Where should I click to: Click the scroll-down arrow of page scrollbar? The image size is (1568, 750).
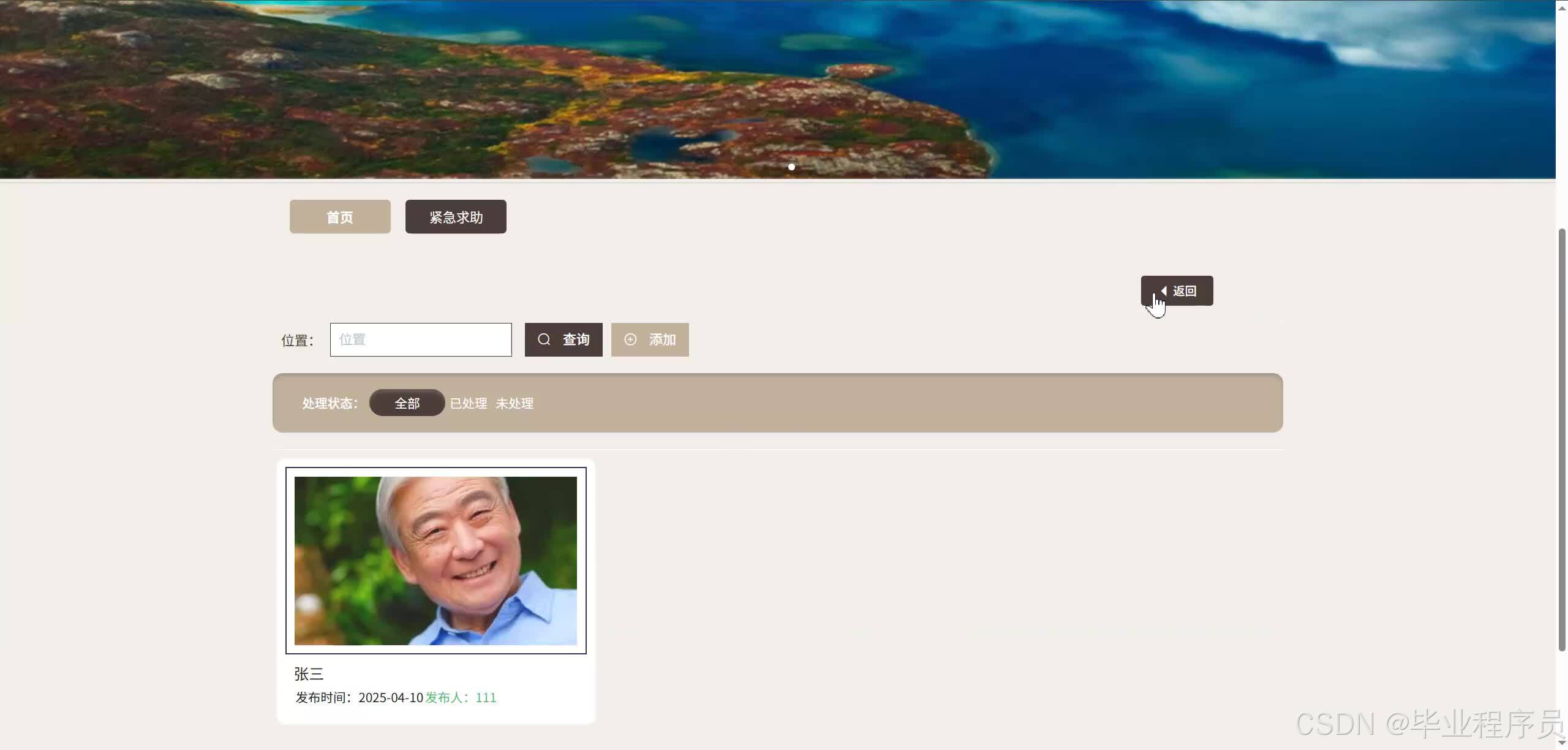pyautogui.click(x=1562, y=743)
